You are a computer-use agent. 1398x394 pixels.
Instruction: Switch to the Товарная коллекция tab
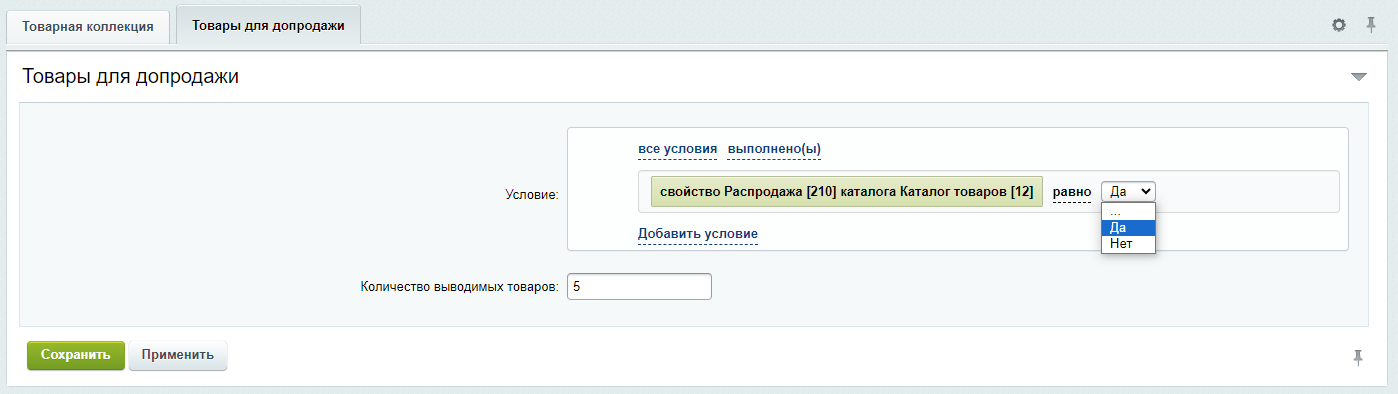pos(88,27)
